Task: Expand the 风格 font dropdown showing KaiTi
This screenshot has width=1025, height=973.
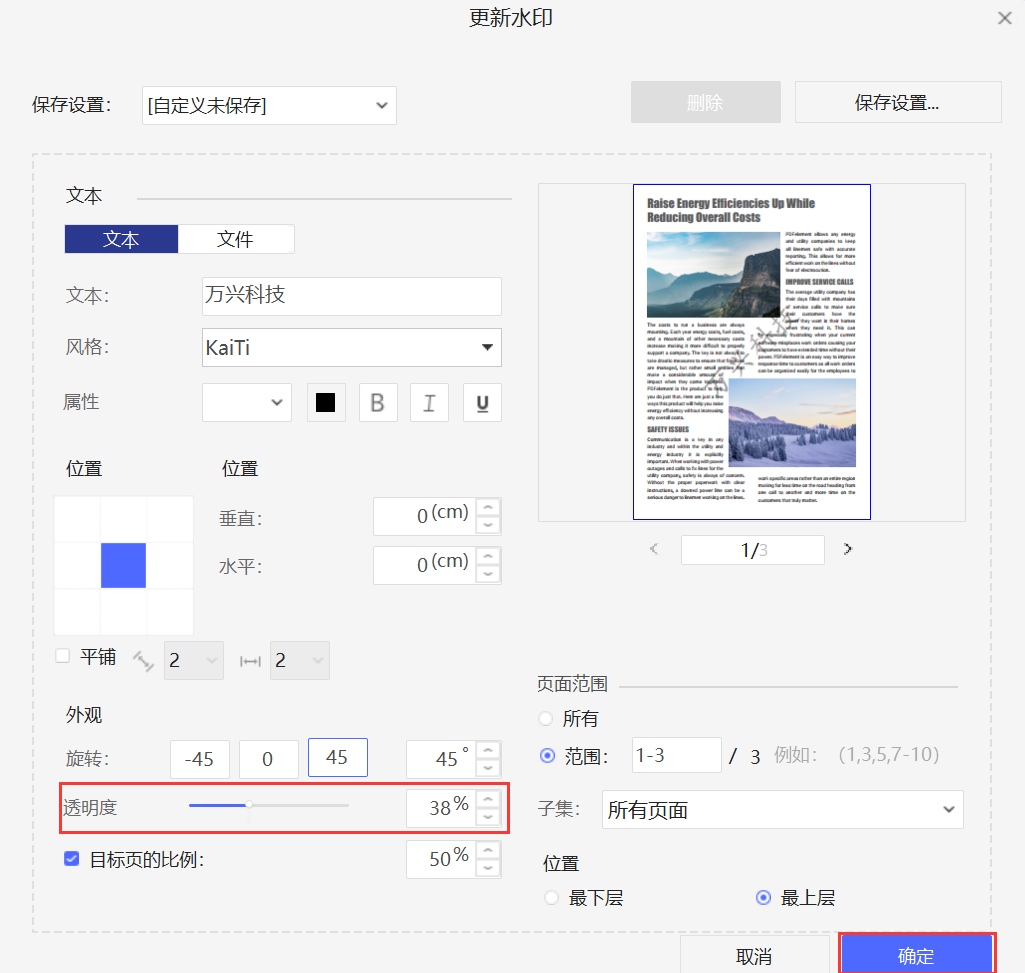Action: (x=351, y=348)
